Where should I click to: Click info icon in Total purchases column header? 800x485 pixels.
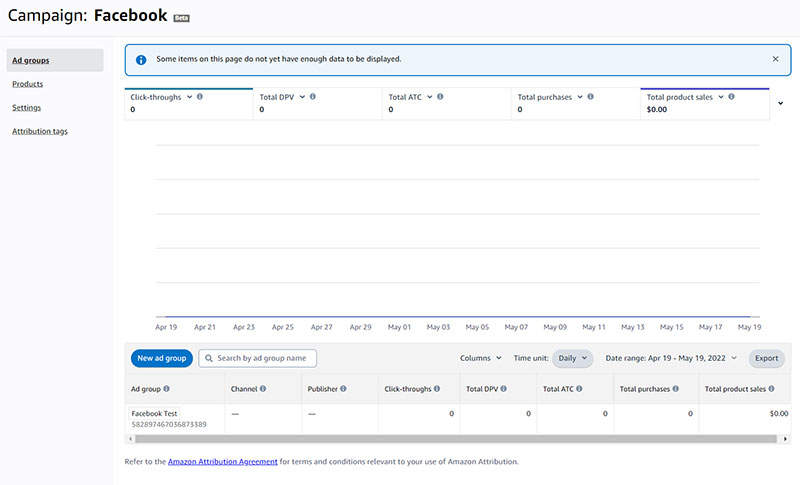[679, 388]
